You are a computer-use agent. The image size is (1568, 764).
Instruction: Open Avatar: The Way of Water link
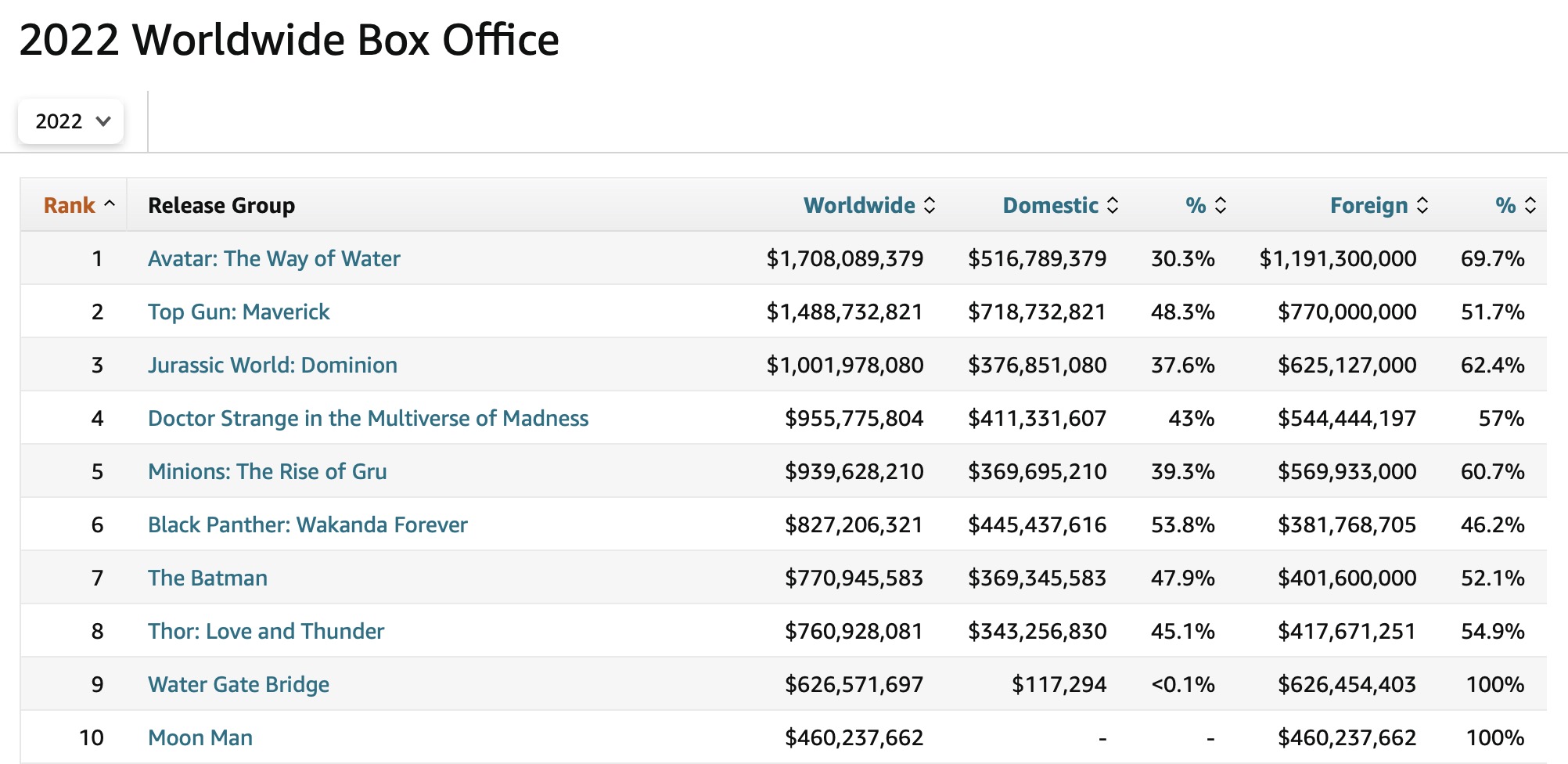pos(274,258)
